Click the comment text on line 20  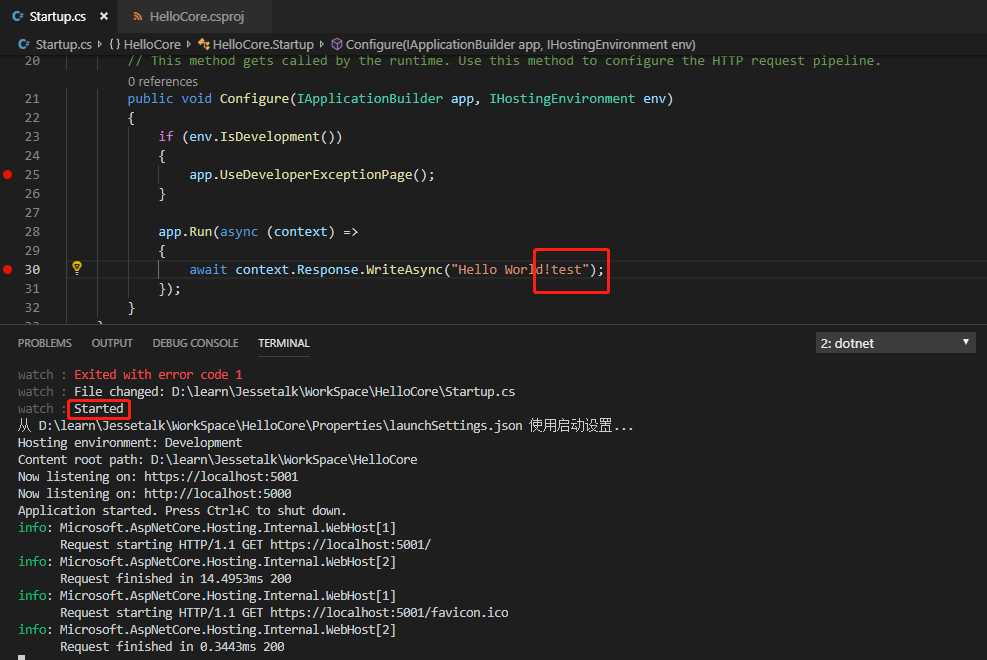pos(504,61)
